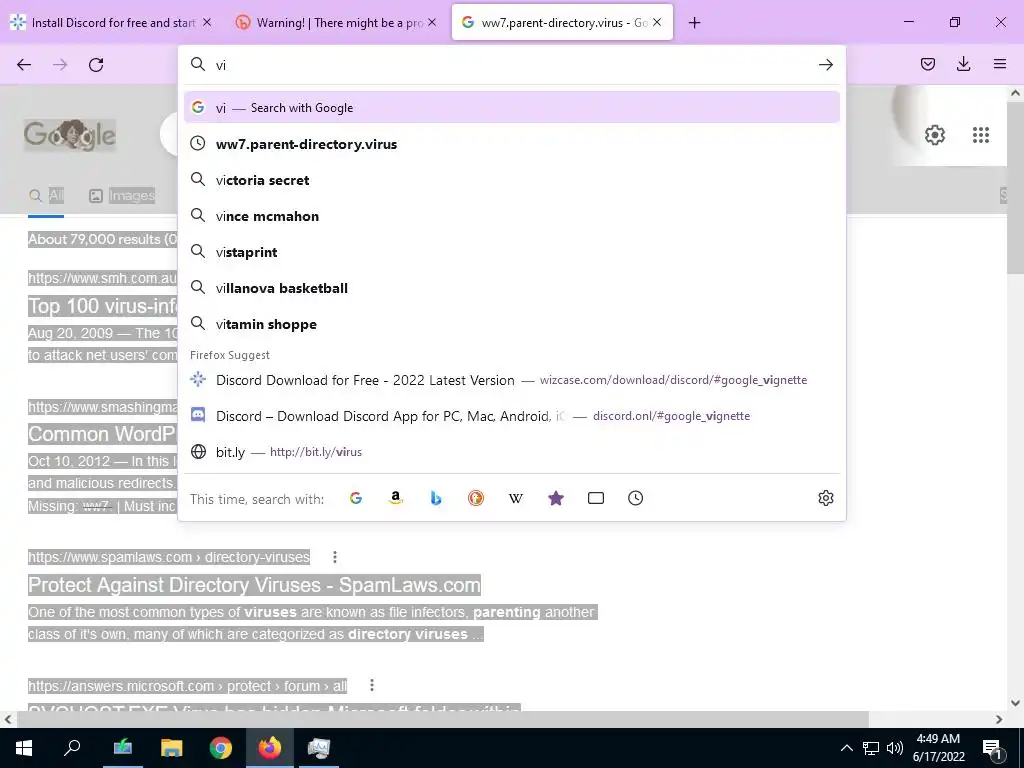Screen dimensions: 1024x768
Task: Launch Google Chrome from the taskbar
Action: pyautogui.click(x=221, y=748)
